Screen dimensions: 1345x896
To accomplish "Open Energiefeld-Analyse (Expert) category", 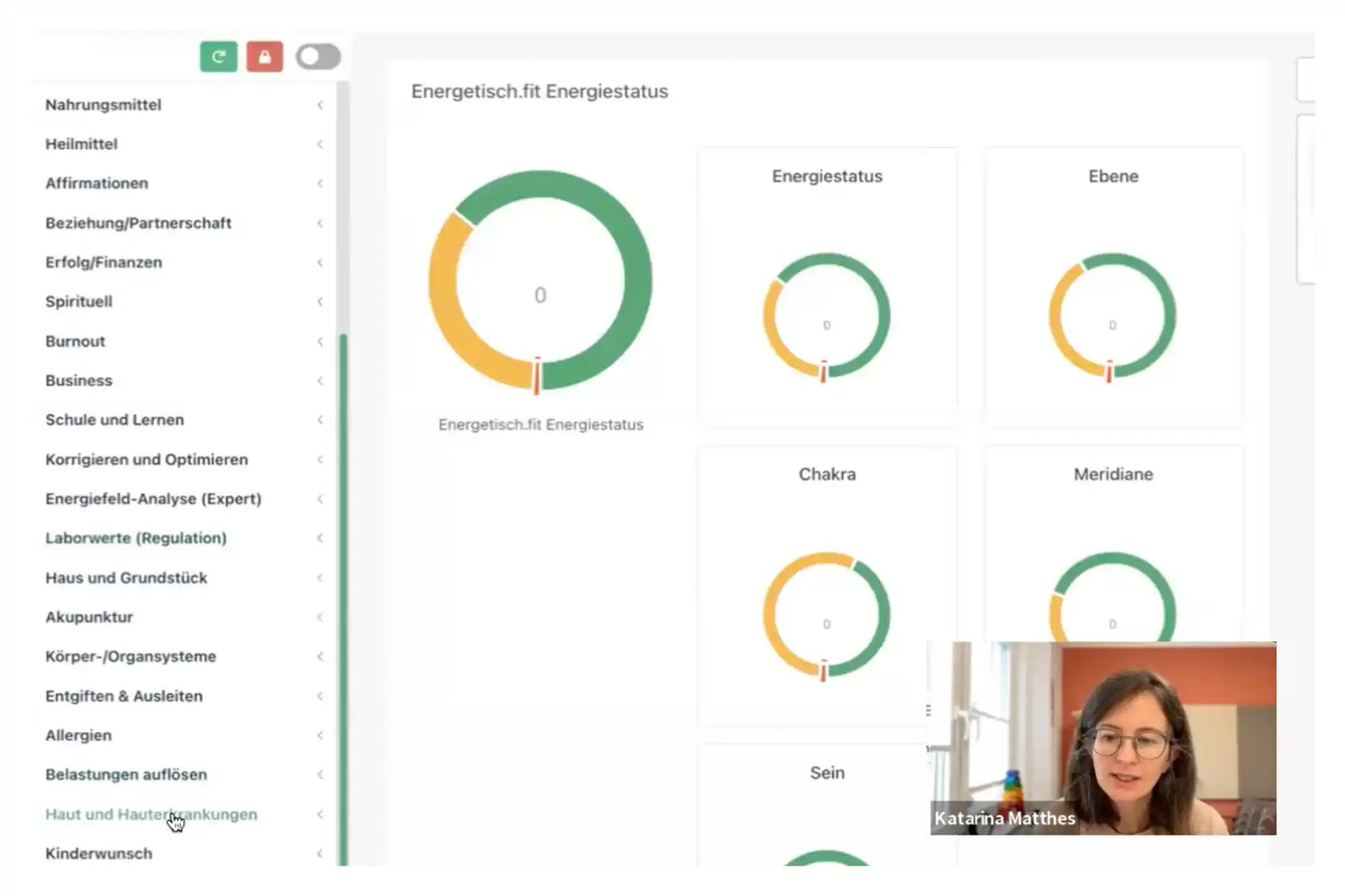I will pos(154,499).
